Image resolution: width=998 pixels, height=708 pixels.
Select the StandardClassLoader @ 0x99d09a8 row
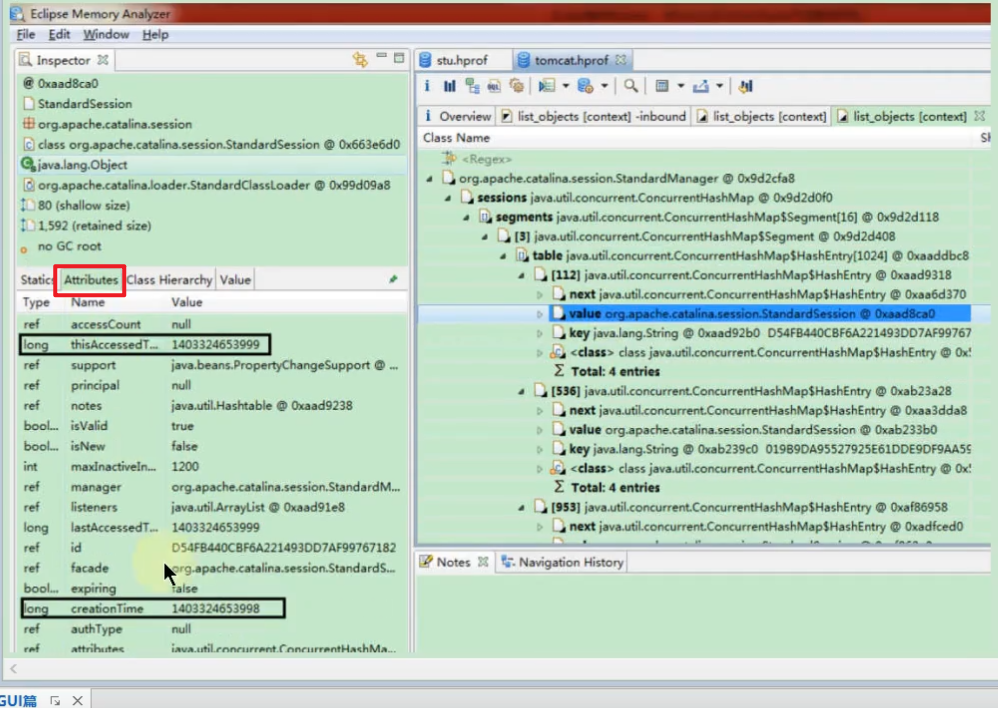click(x=213, y=185)
